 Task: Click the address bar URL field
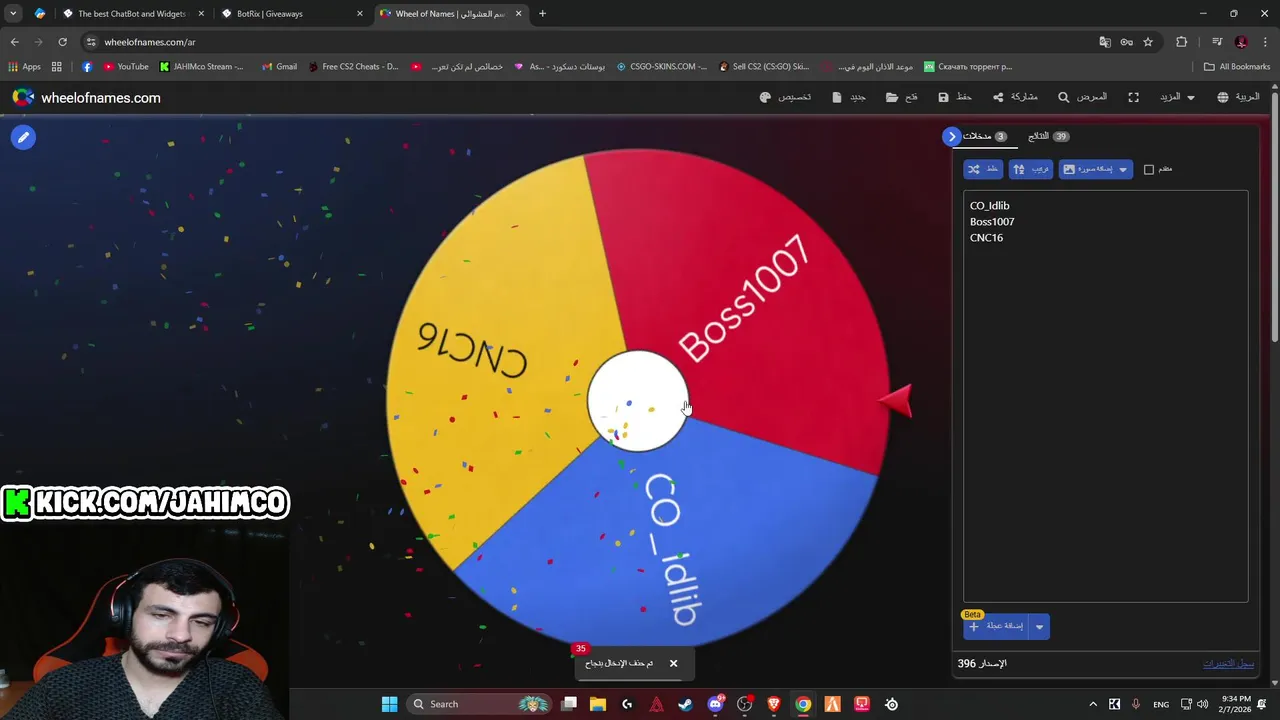click(590, 42)
